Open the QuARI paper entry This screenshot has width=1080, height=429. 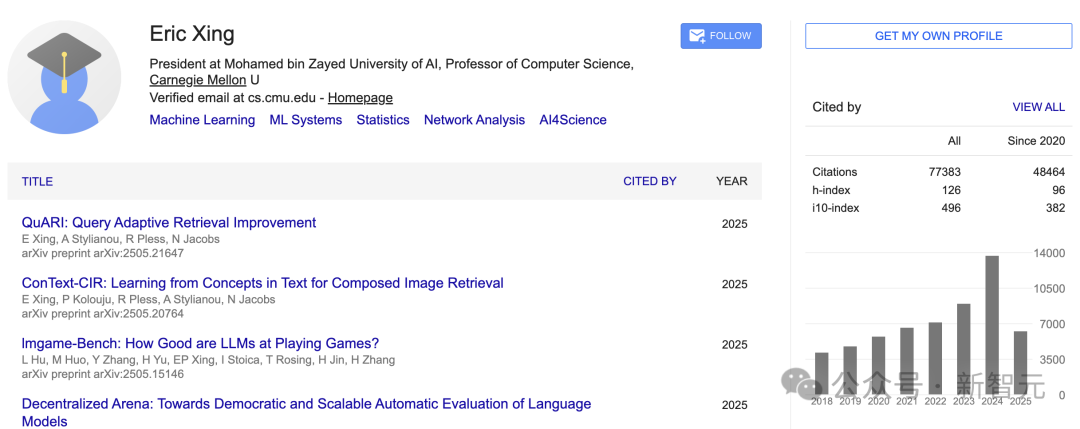point(169,223)
